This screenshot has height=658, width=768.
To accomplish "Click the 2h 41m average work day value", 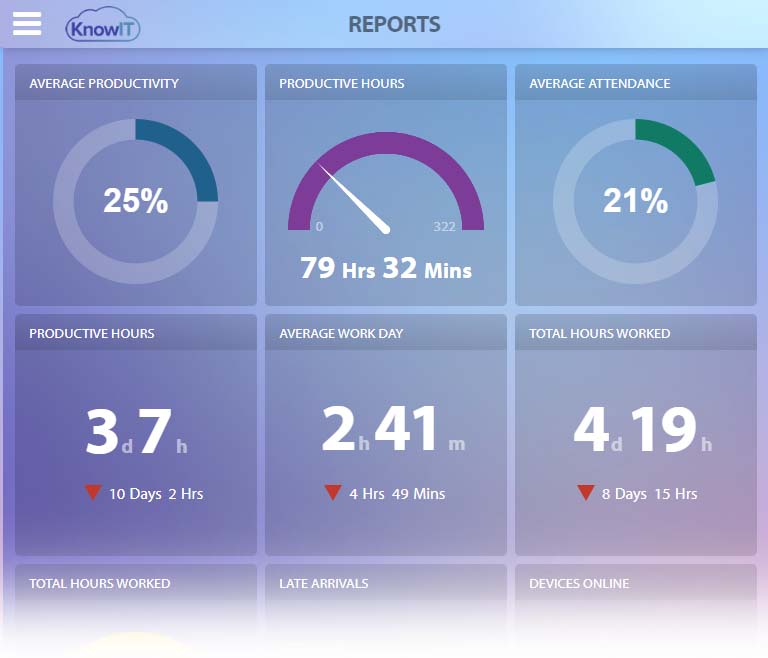I will click(393, 429).
